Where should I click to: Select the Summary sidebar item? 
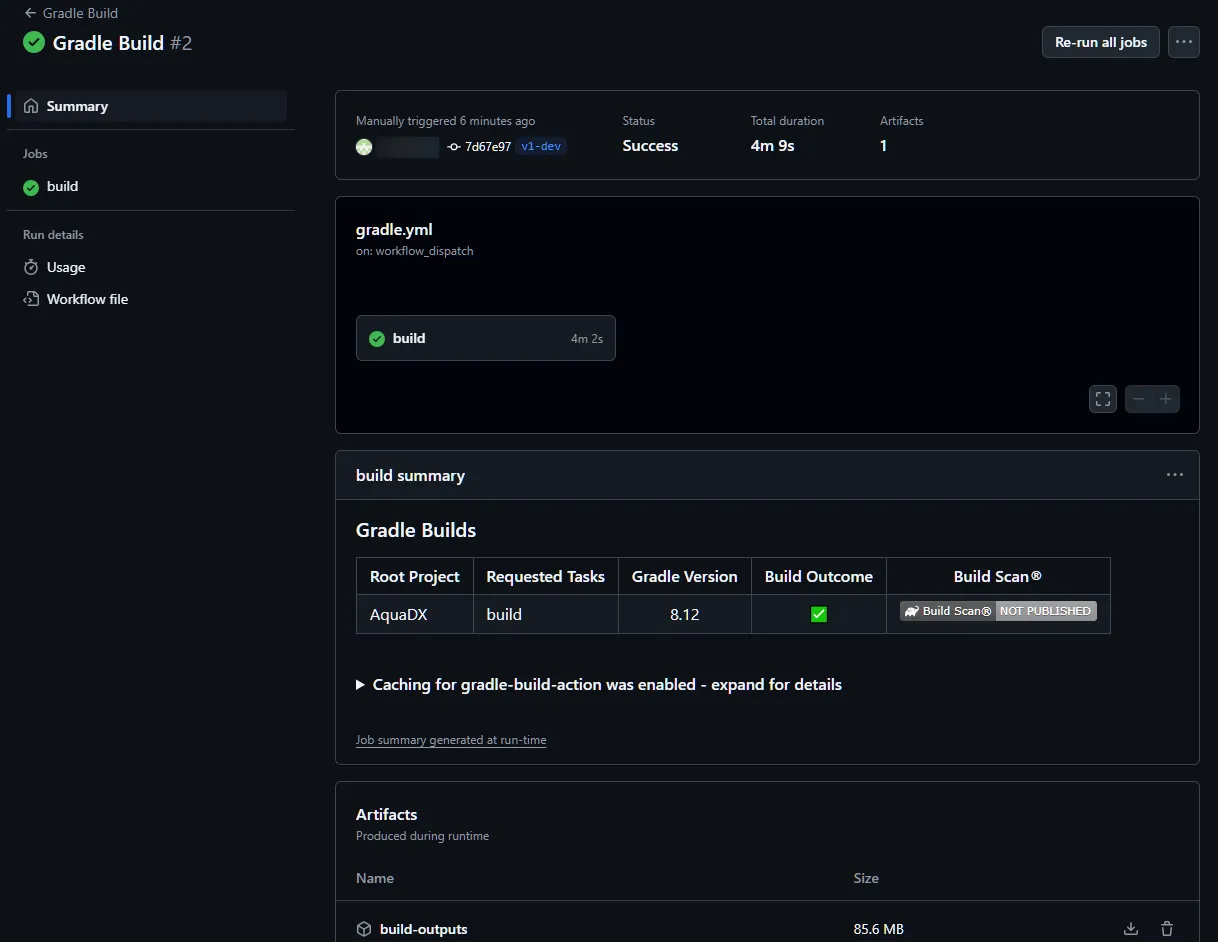(x=77, y=106)
